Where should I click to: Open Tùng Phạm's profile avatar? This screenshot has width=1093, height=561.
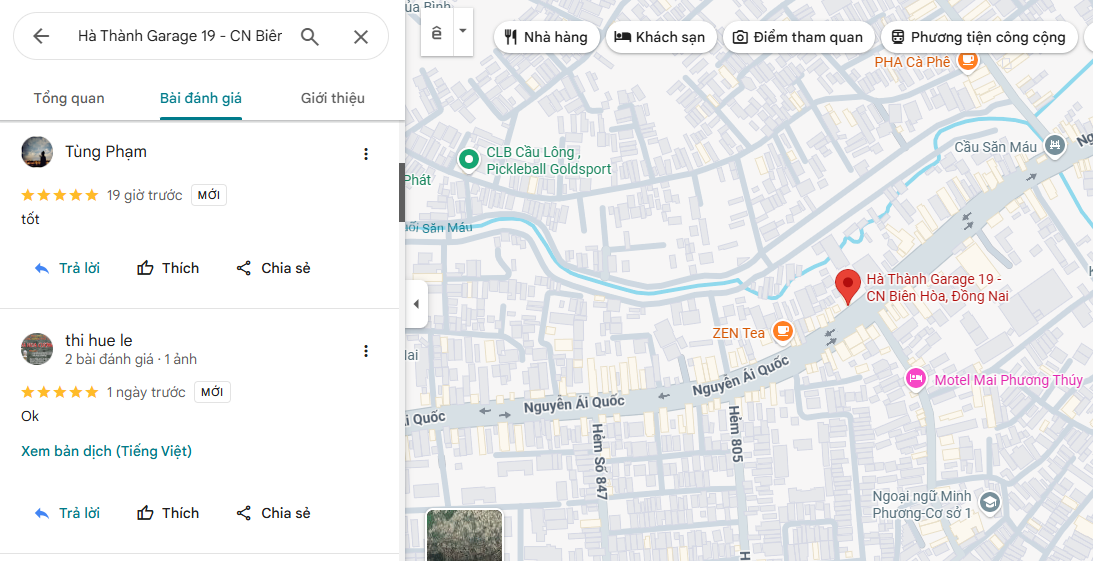coord(37,152)
